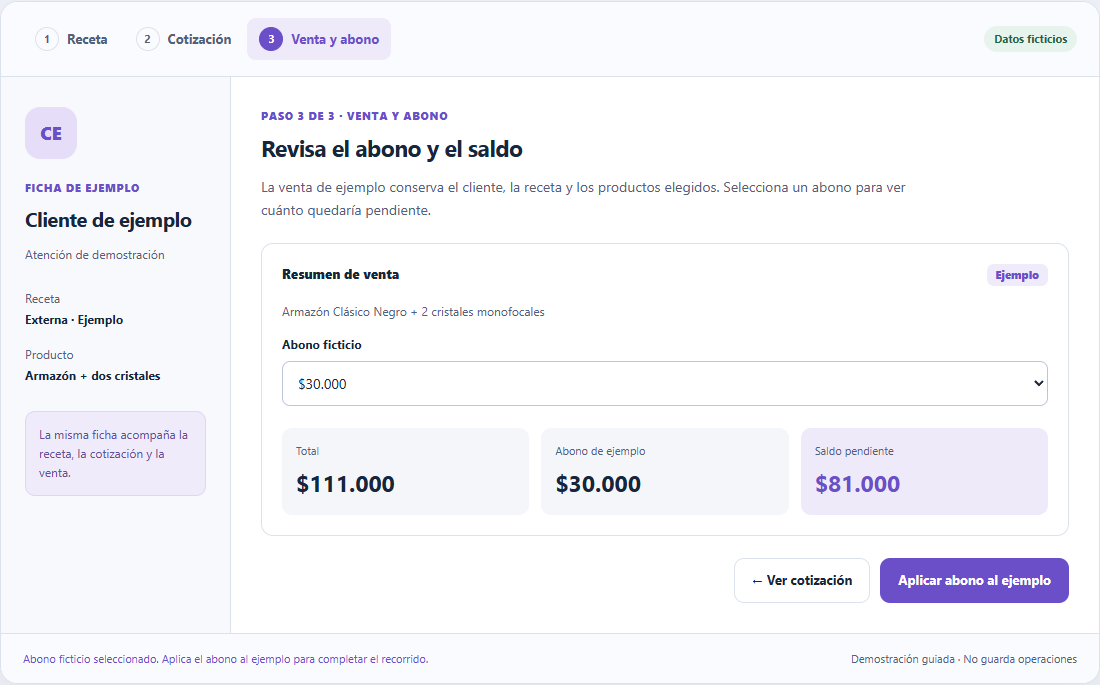
Task: Click Demostración guiada footer text
Action: pos(963,660)
